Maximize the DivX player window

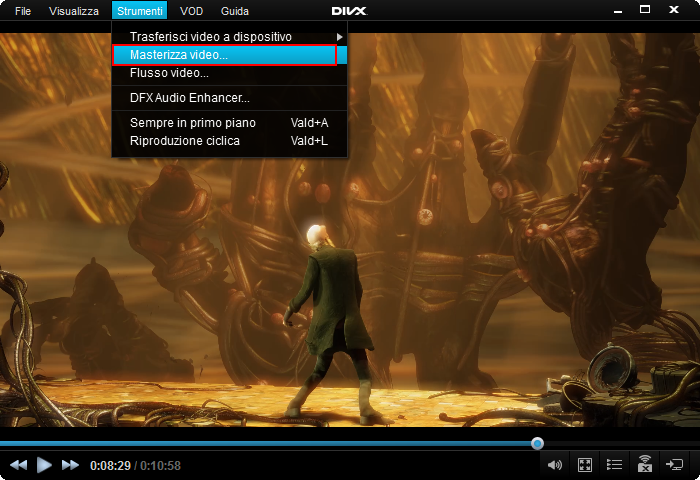pos(645,9)
